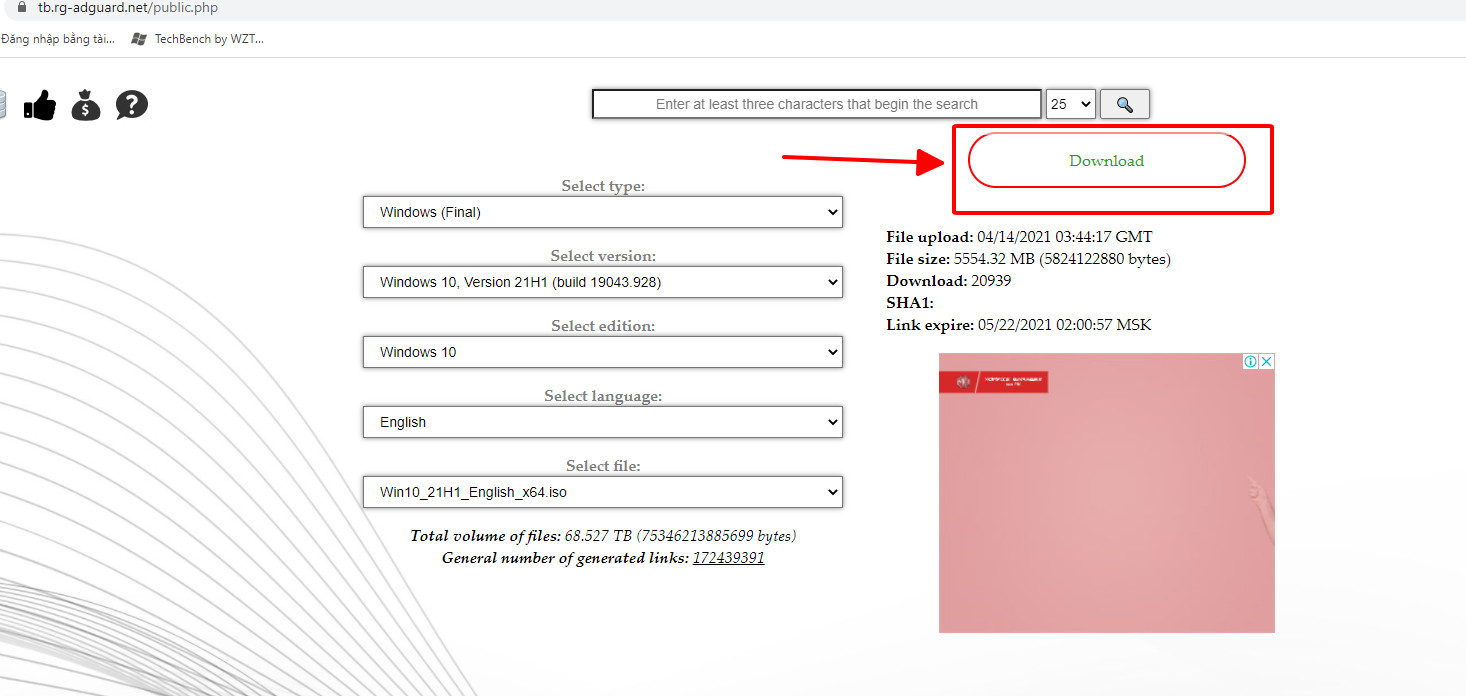Open the question mark help icon
Viewport: 1466px width, 696px height.
tap(132, 105)
